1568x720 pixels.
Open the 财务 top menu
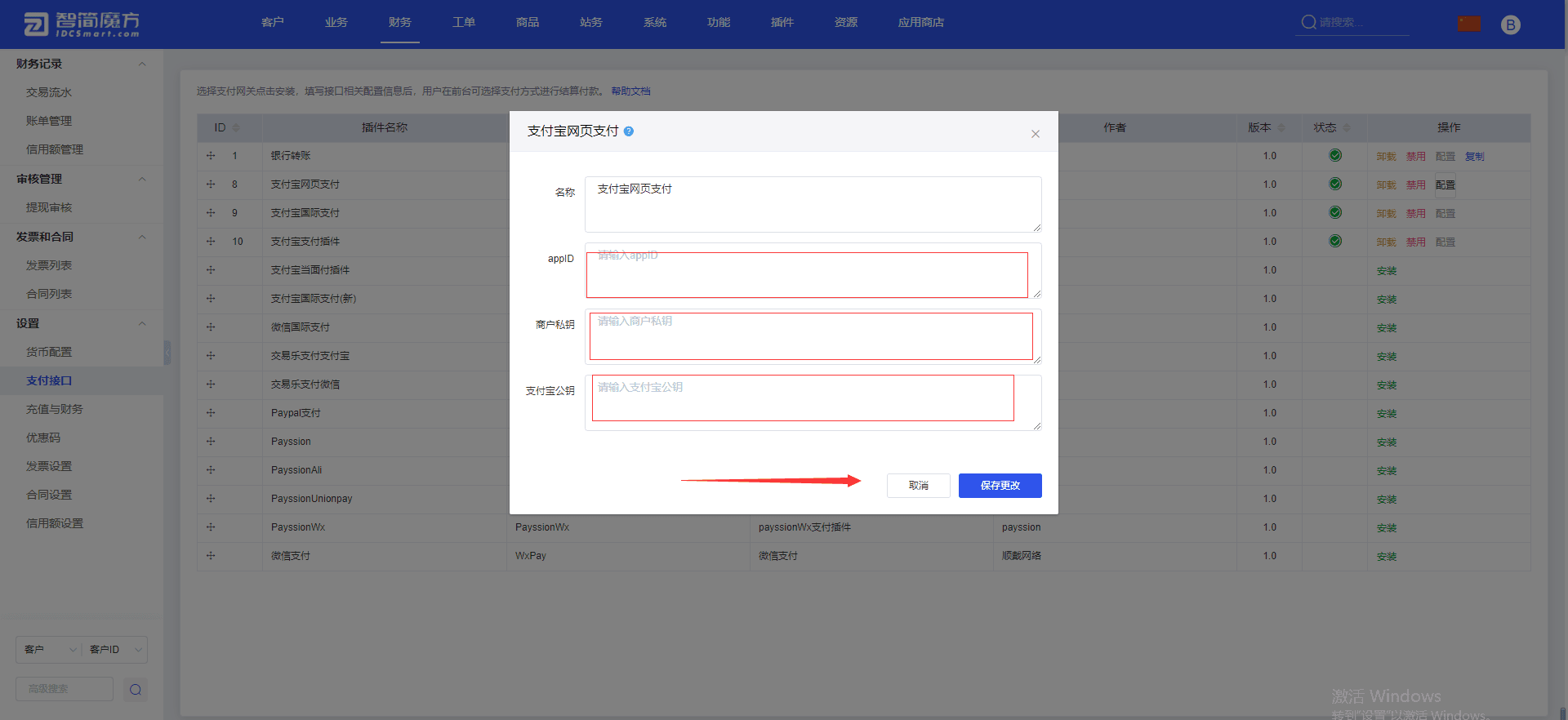[400, 23]
